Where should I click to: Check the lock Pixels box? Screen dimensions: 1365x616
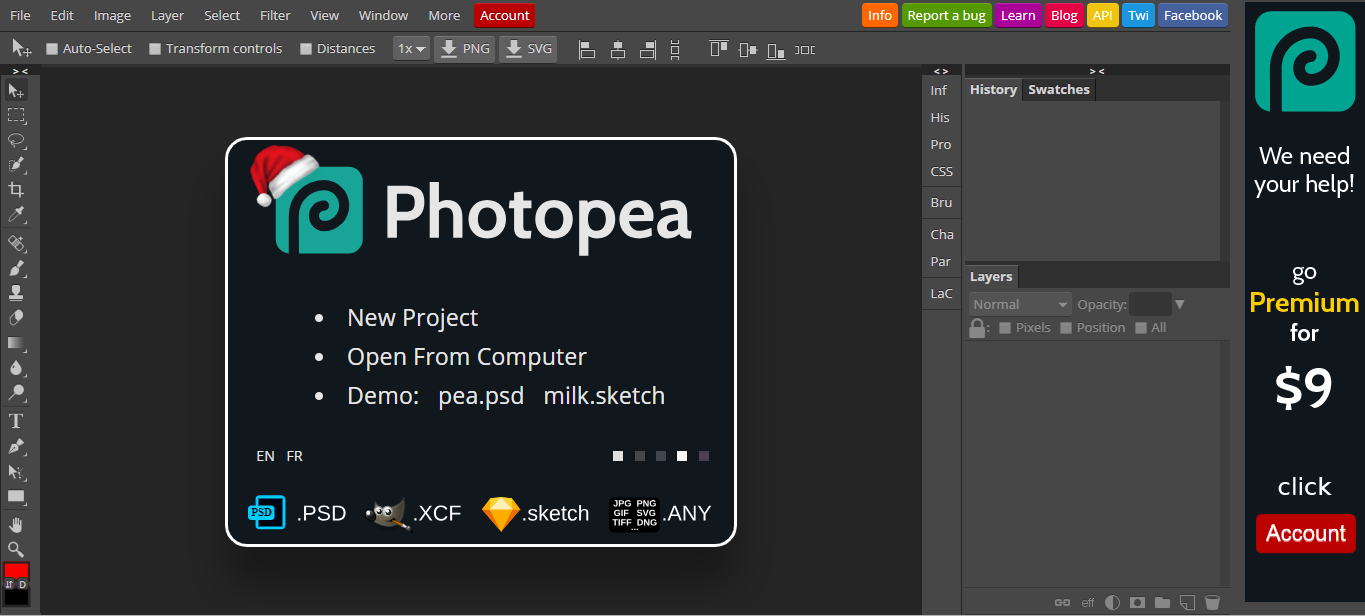pyautogui.click(x=1005, y=328)
